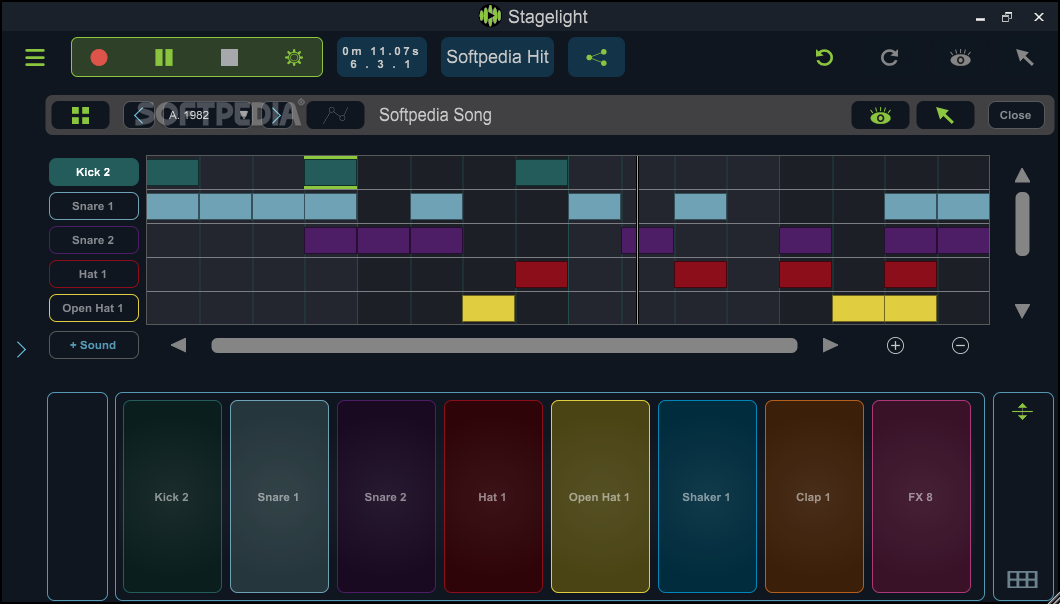Click the horizontal grid scrollbar
Viewport: 1060px width, 604px height.
tap(504, 346)
